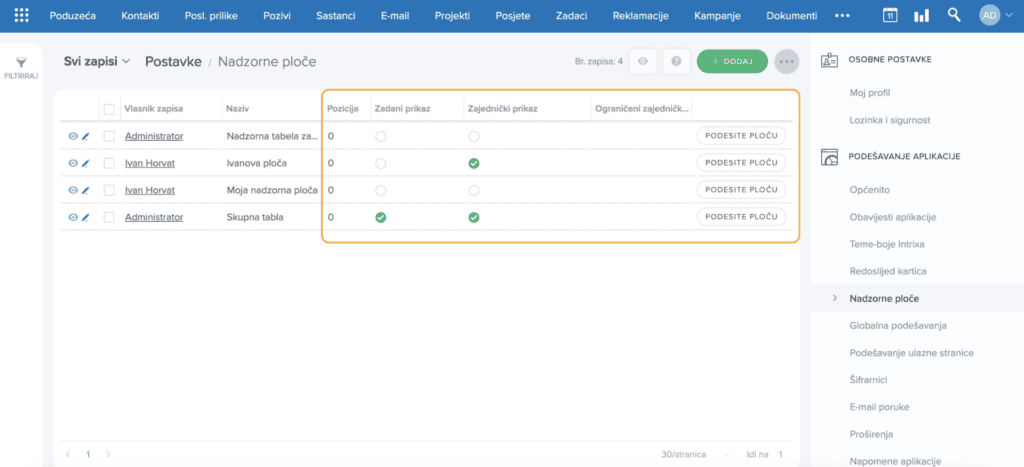The width and height of the screenshot is (1024, 467).
Task: Click the Podešavanje aplikacije gauge icon
Action: coord(829,157)
